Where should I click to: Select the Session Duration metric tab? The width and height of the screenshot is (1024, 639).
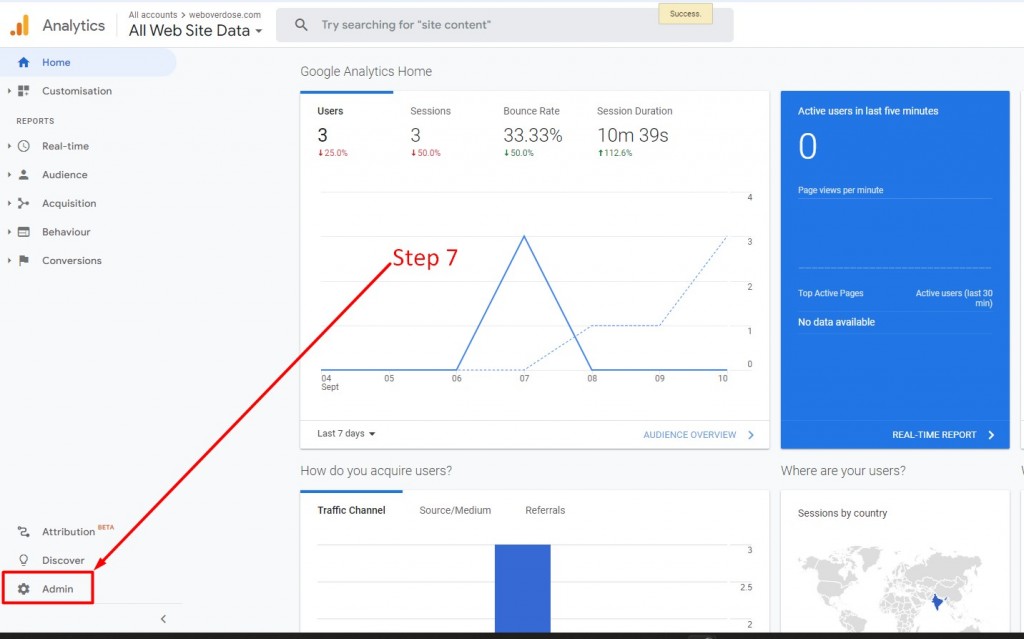pyautogui.click(x=634, y=132)
